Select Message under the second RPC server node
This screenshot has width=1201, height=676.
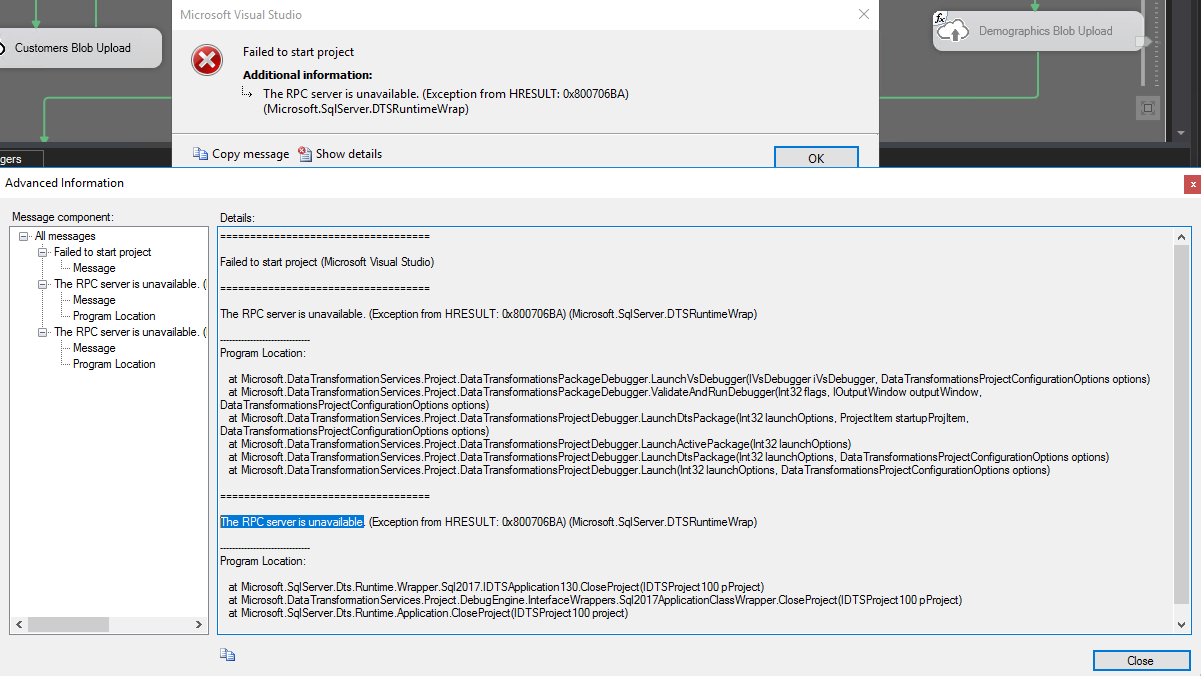pos(94,348)
